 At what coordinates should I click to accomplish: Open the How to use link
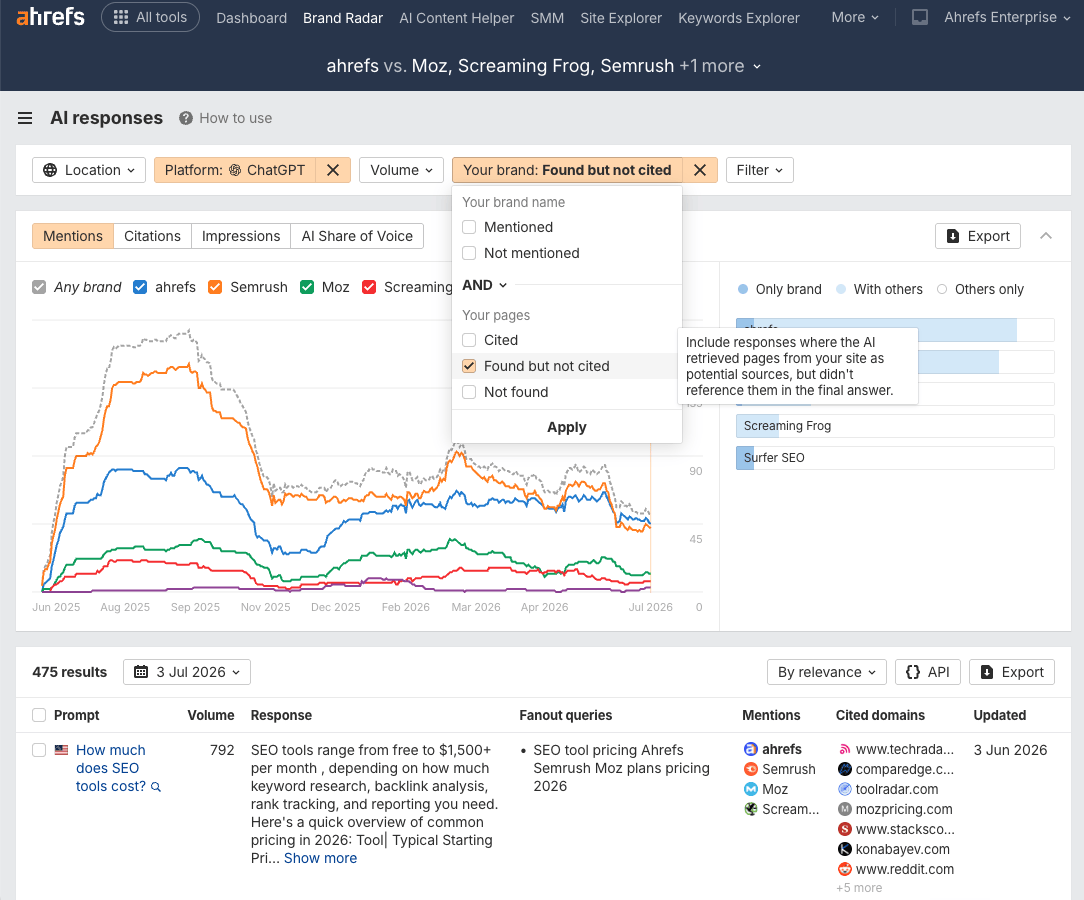[x=235, y=118]
